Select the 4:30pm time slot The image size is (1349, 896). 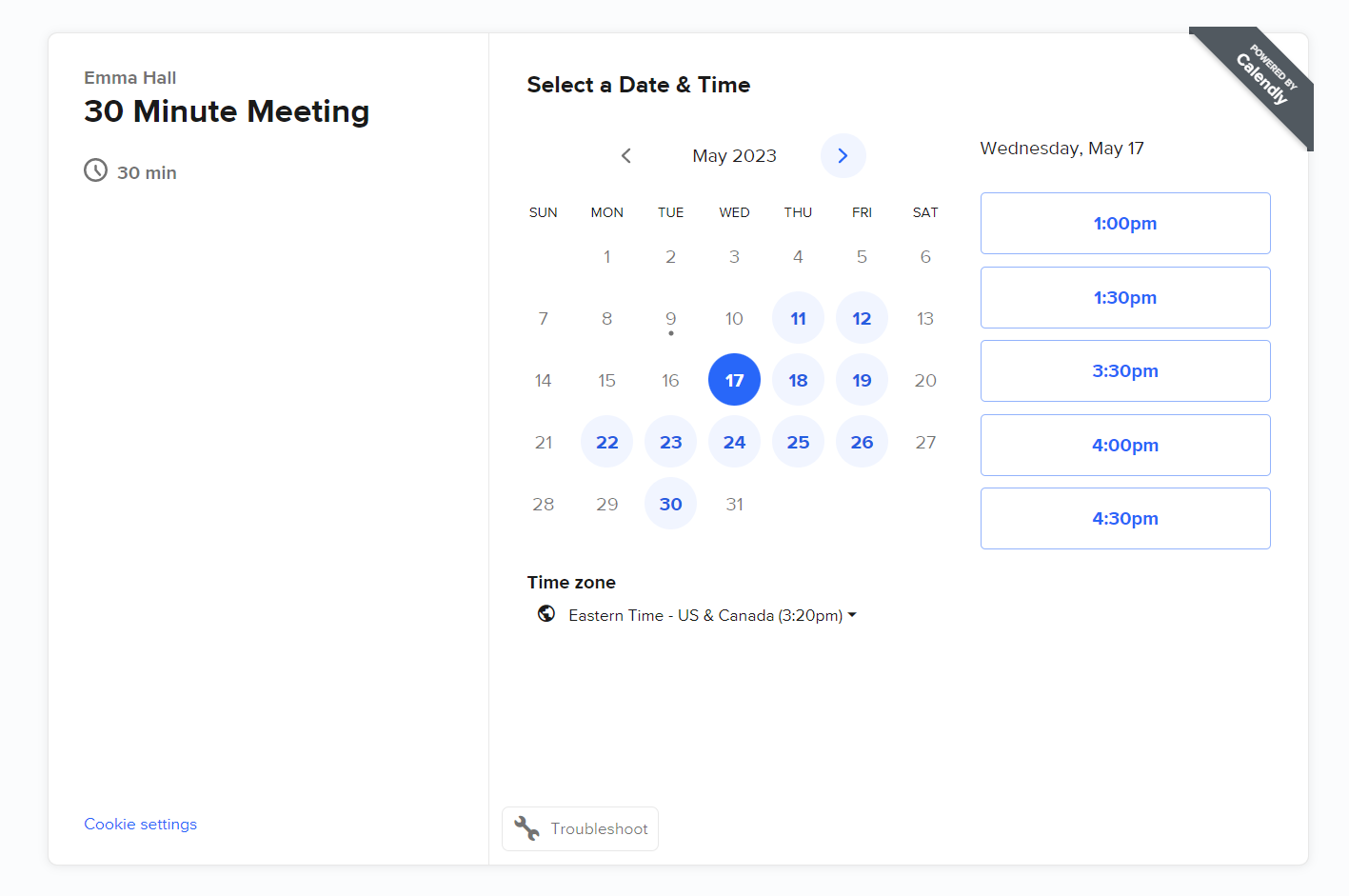pyautogui.click(x=1124, y=518)
